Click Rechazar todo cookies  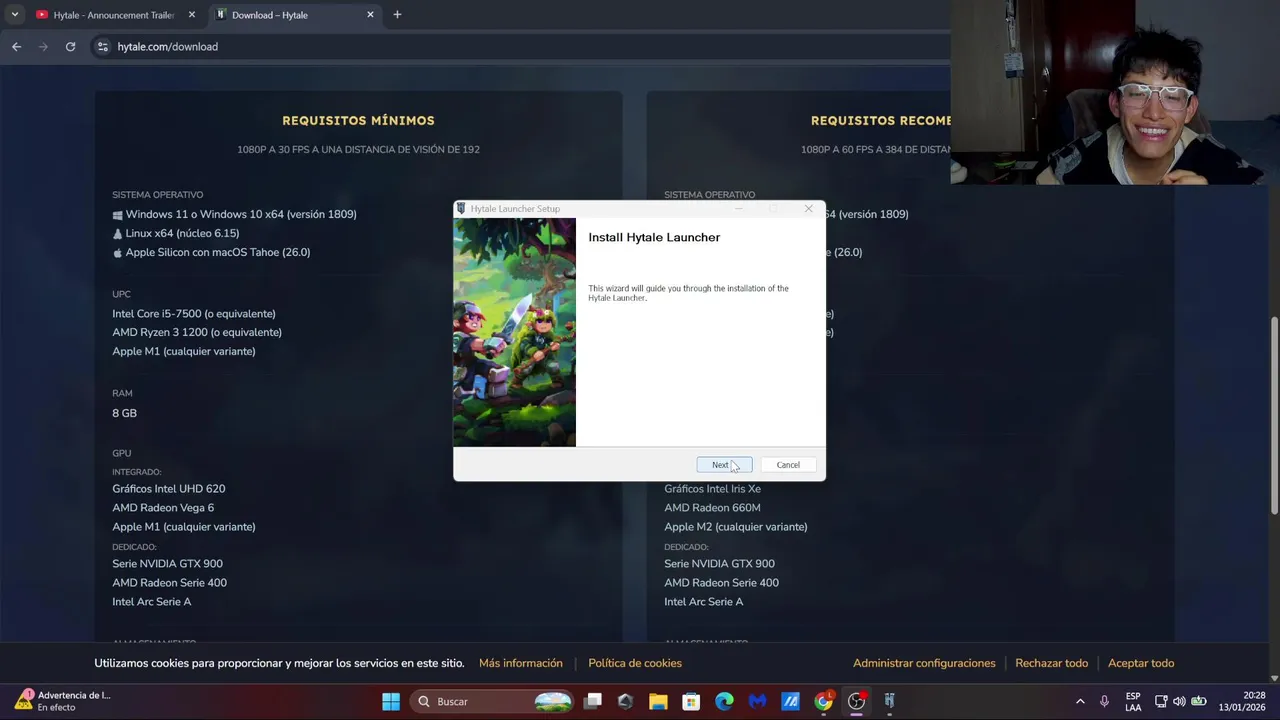click(x=1051, y=663)
